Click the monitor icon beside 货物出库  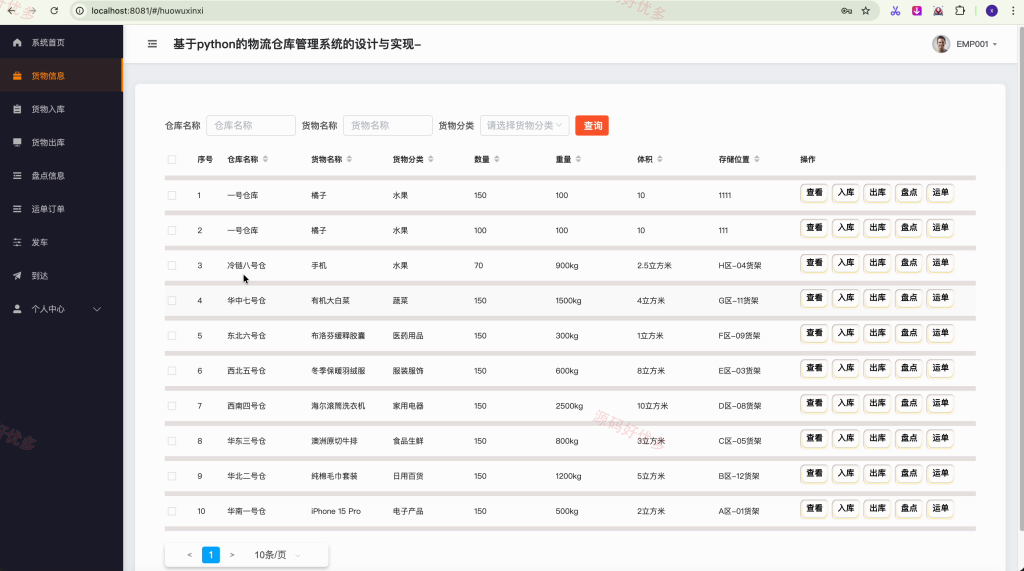[x=17, y=142]
